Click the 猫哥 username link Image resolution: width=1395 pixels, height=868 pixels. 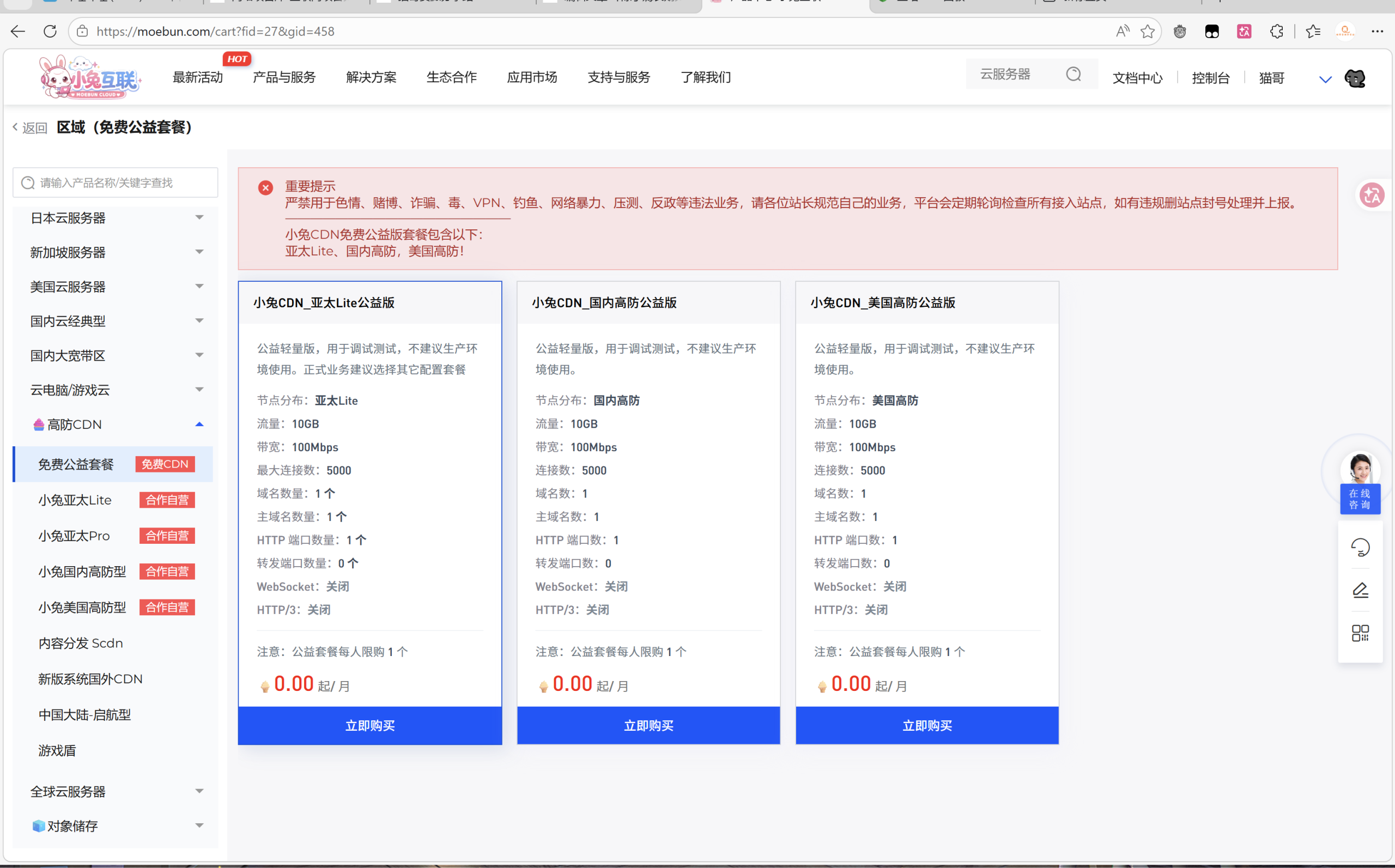click(1271, 78)
